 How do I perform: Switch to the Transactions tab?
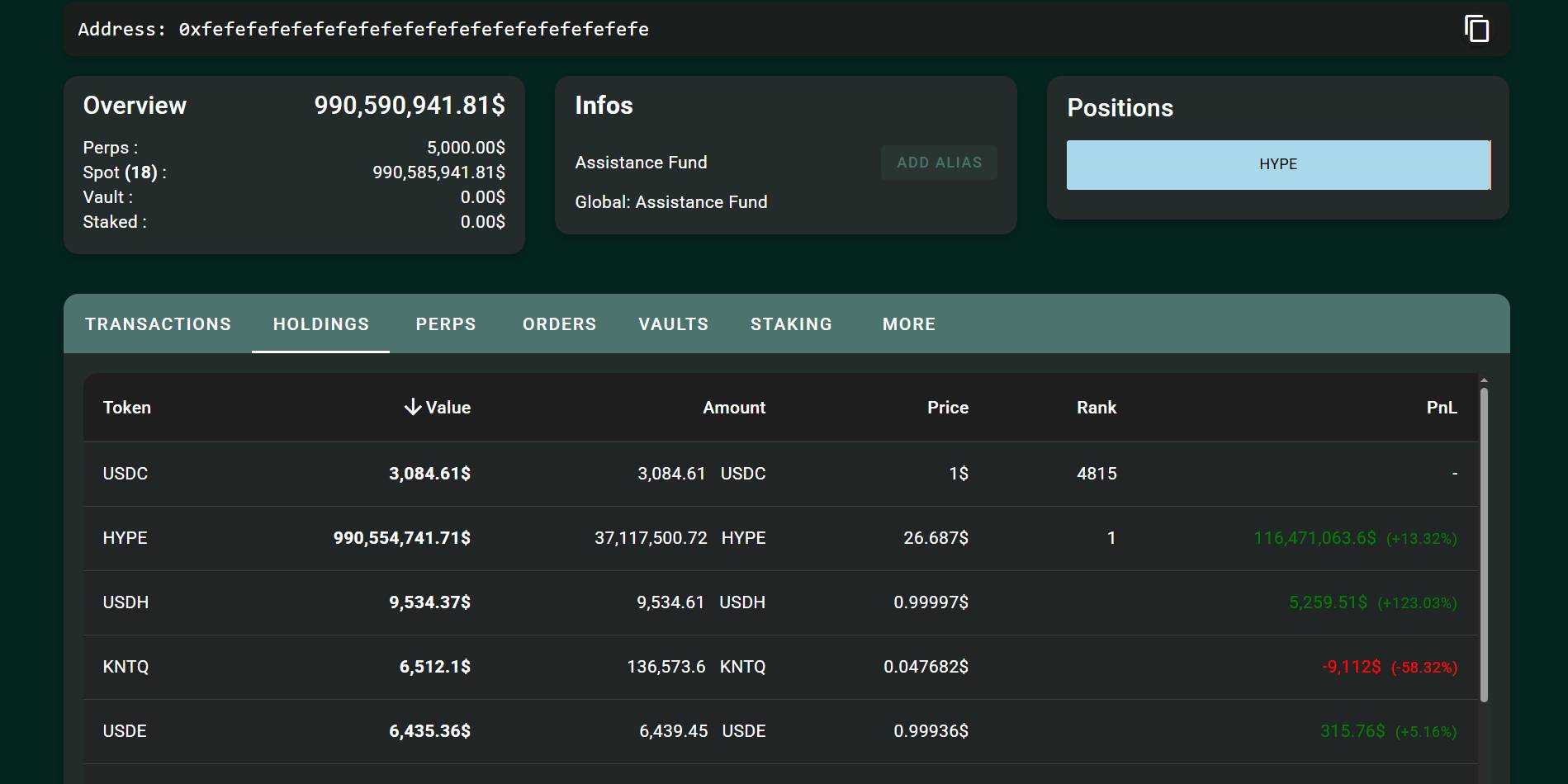point(158,324)
